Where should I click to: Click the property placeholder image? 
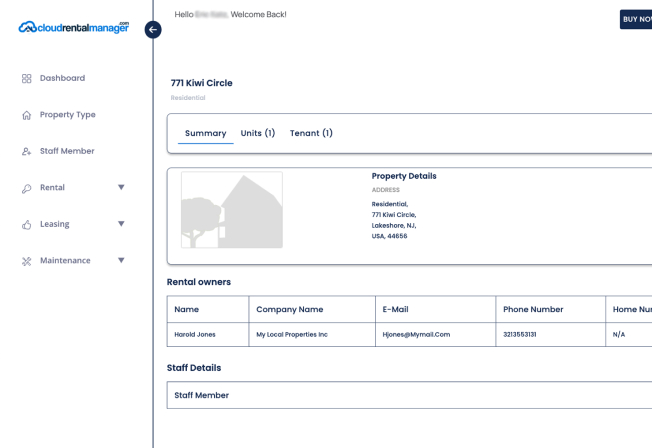click(x=232, y=210)
